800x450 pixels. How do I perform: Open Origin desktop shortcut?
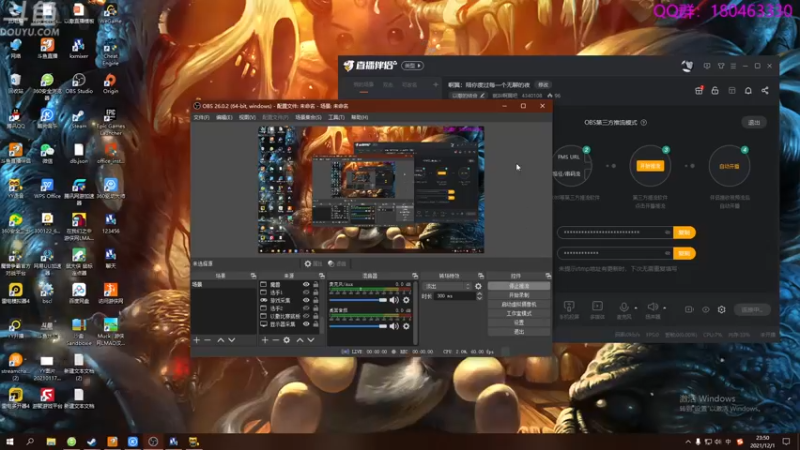(x=110, y=84)
